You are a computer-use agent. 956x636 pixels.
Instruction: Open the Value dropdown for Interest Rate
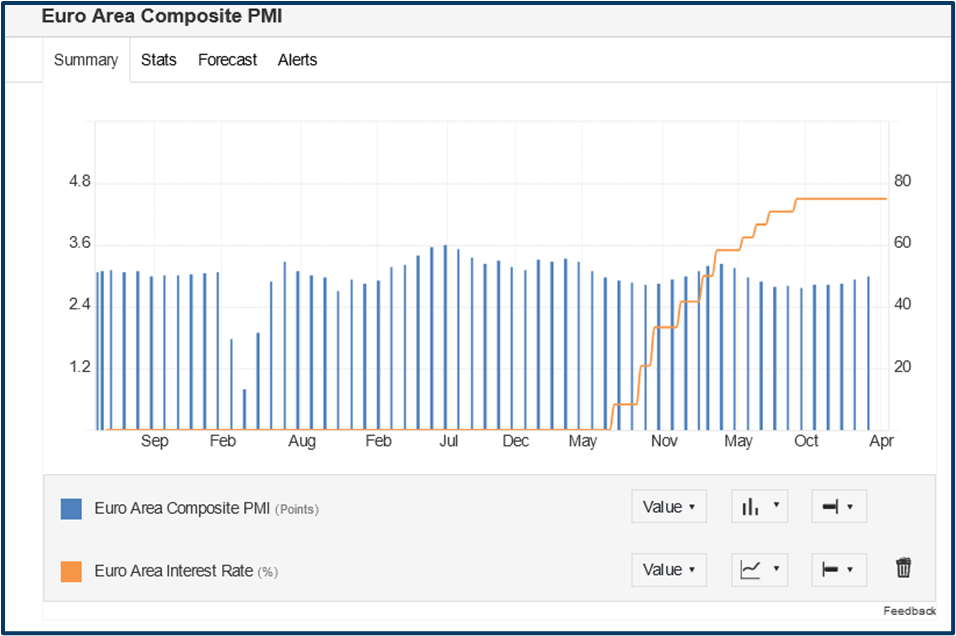[x=668, y=569]
